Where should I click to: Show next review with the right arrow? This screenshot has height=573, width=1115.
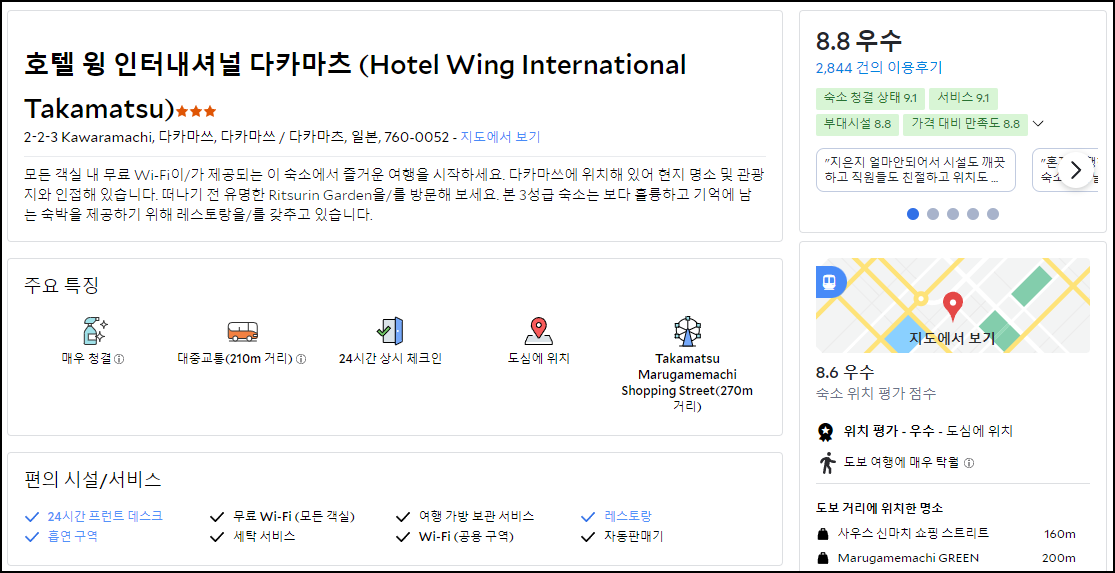(x=1076, y=170)
